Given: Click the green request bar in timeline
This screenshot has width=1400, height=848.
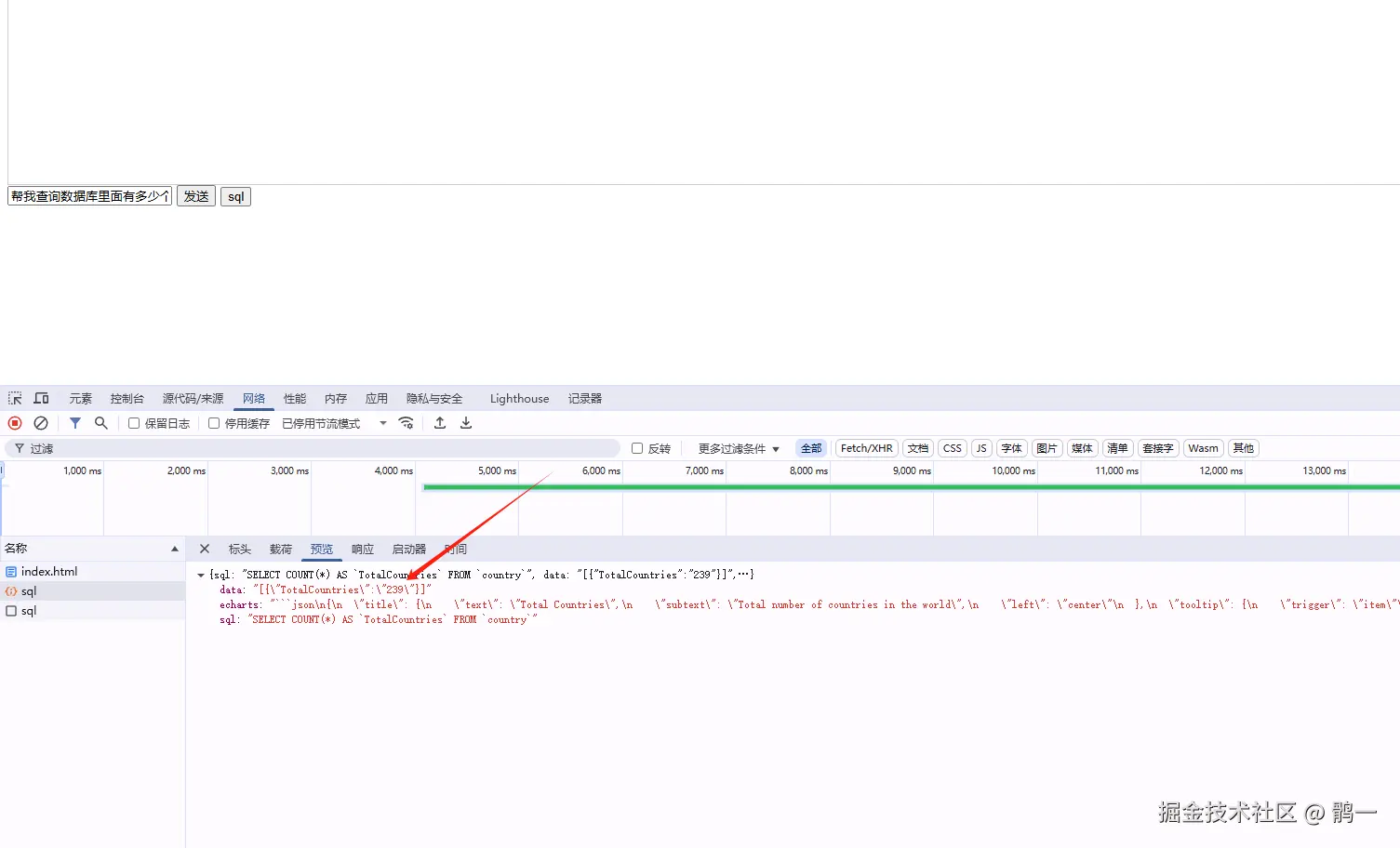Looking at the screenshot, I should coord(911,487).
